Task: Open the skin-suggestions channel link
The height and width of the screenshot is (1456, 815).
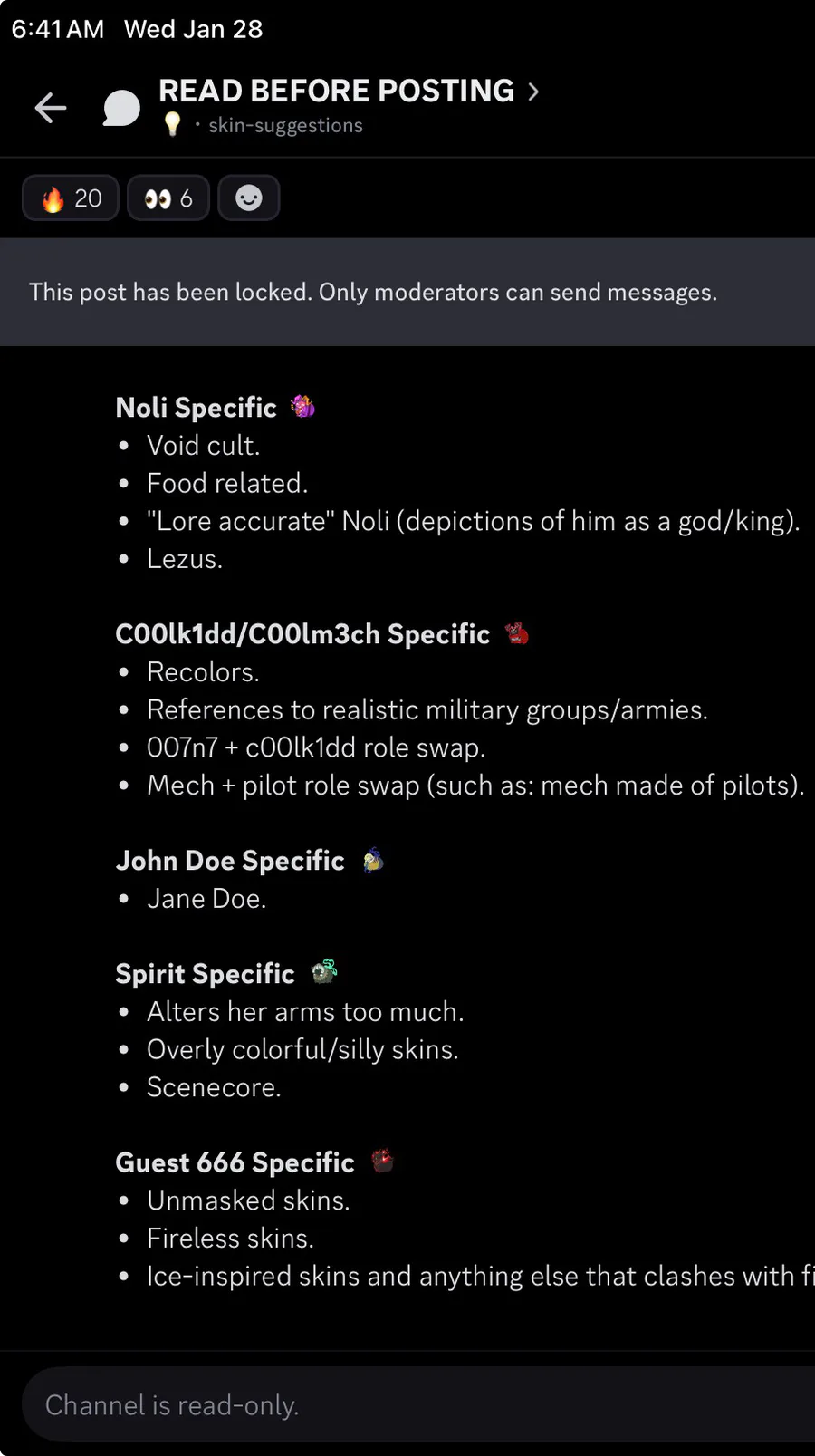Action: click(285, 125)
